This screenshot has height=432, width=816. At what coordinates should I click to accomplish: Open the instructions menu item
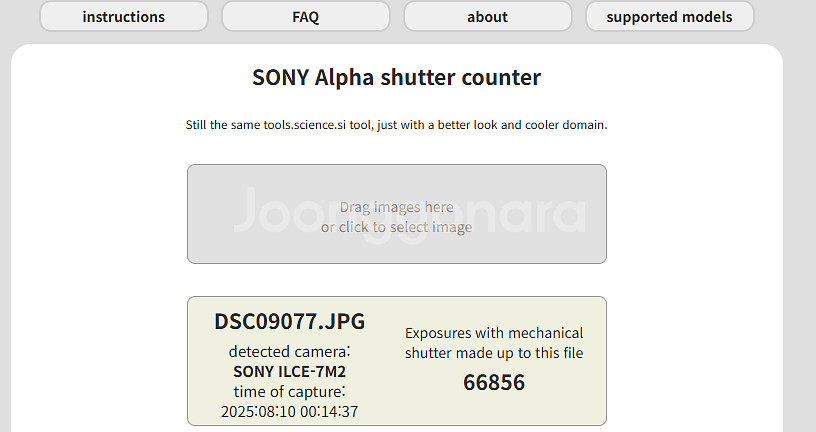click(x=124, y=16)
